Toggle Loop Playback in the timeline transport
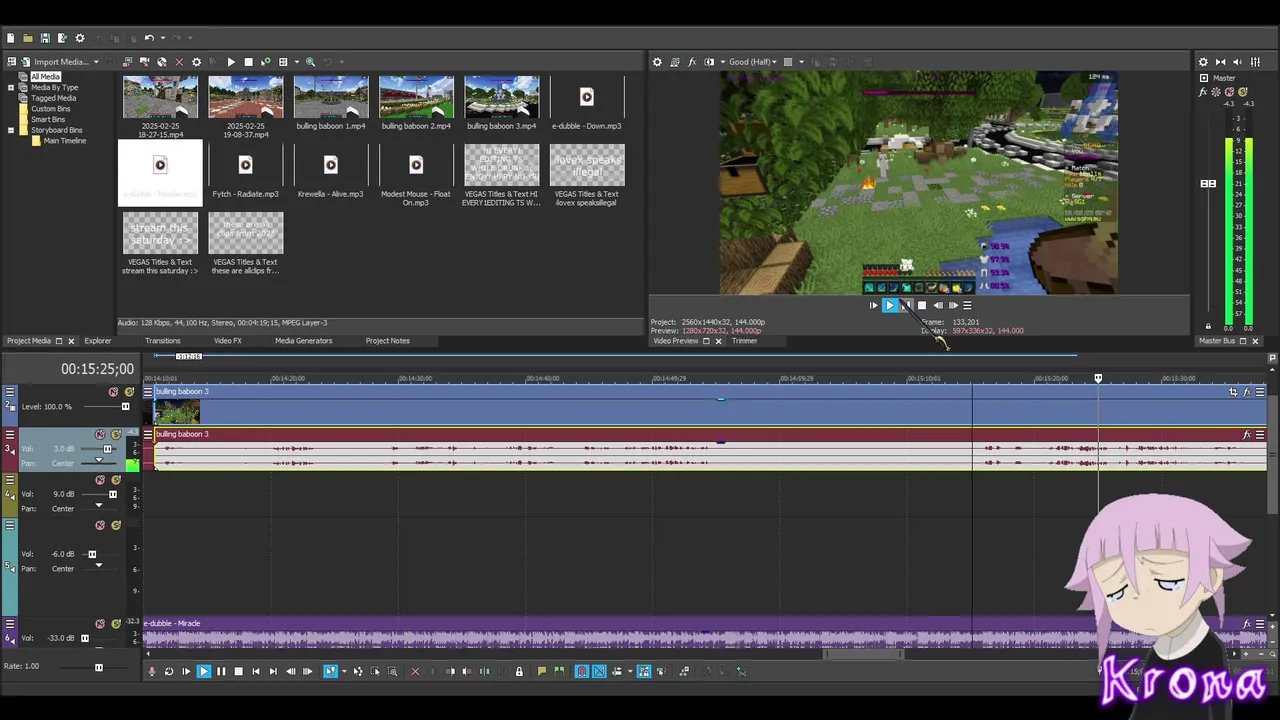Screen dimensions: 1280x720 pyautogui.click(x=168, y=672)
